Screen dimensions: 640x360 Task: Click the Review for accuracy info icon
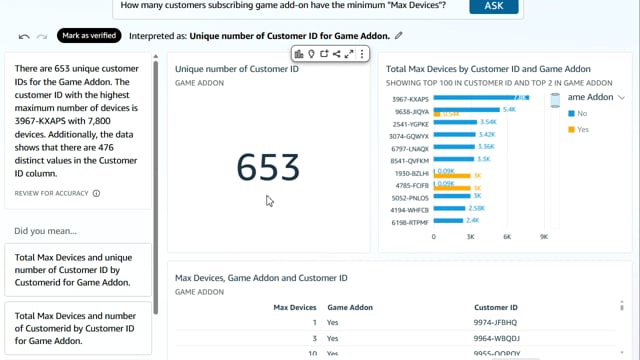tap(96, 193)
